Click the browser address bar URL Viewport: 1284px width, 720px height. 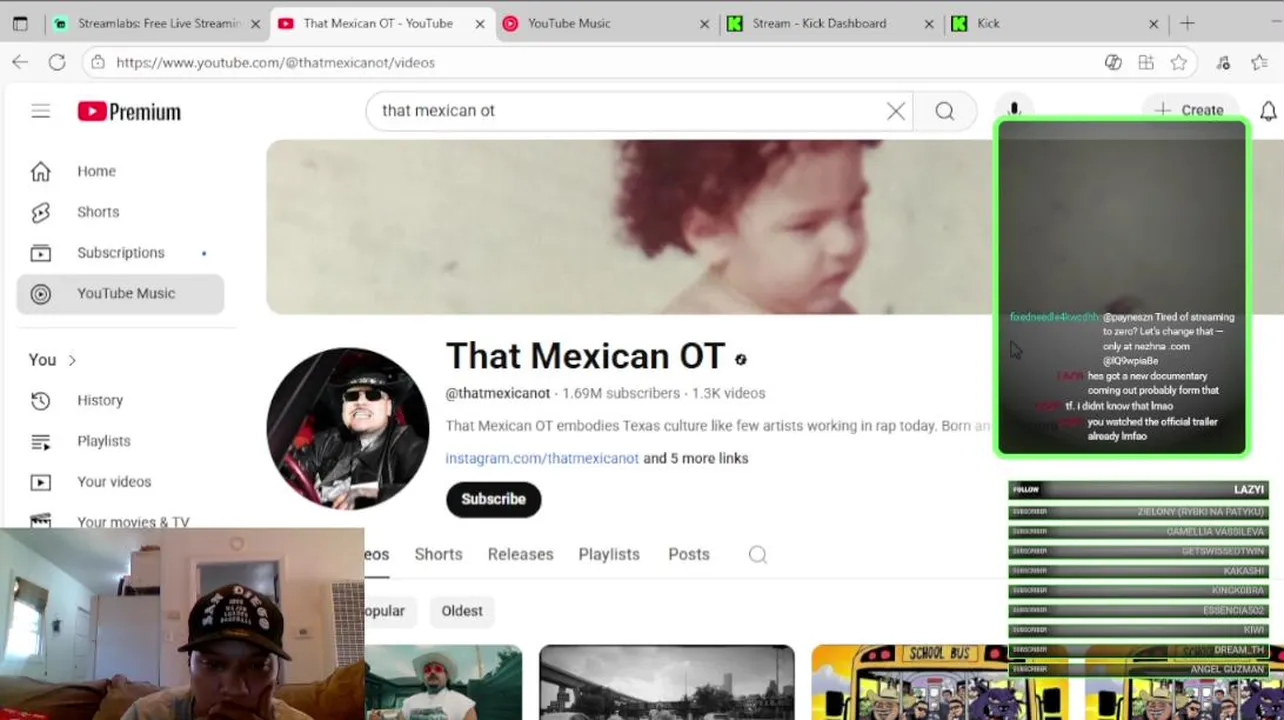click(x=275, y=62)
